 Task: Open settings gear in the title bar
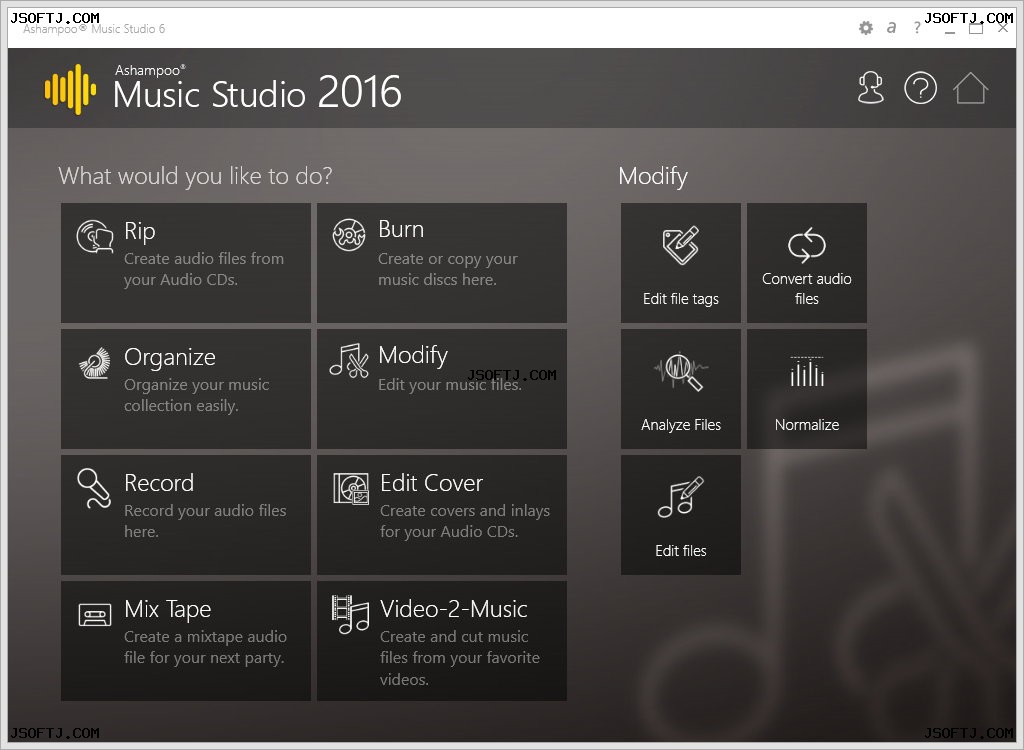pos(866,27)
